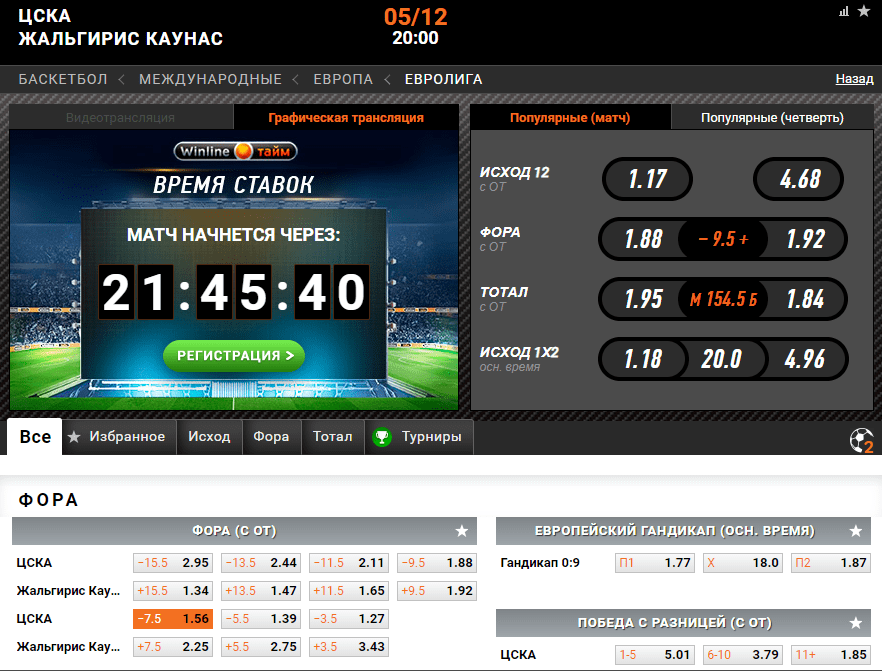
Task: Go back using the Назад link
Action: (x=854, y=79)
